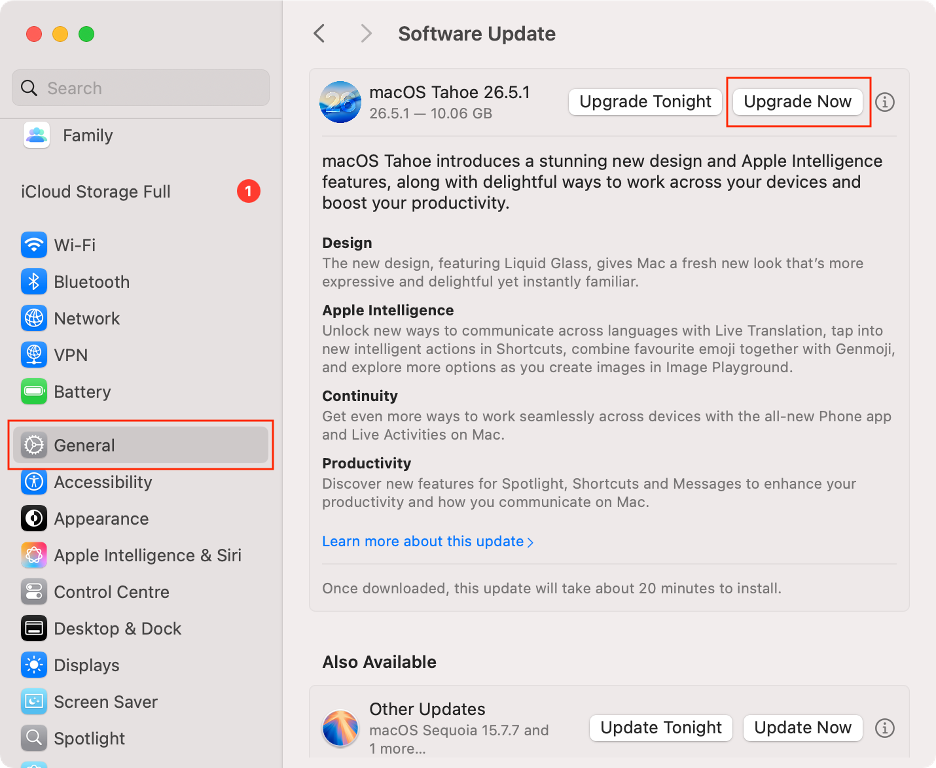Open the Network globe icon

[34, 319]
